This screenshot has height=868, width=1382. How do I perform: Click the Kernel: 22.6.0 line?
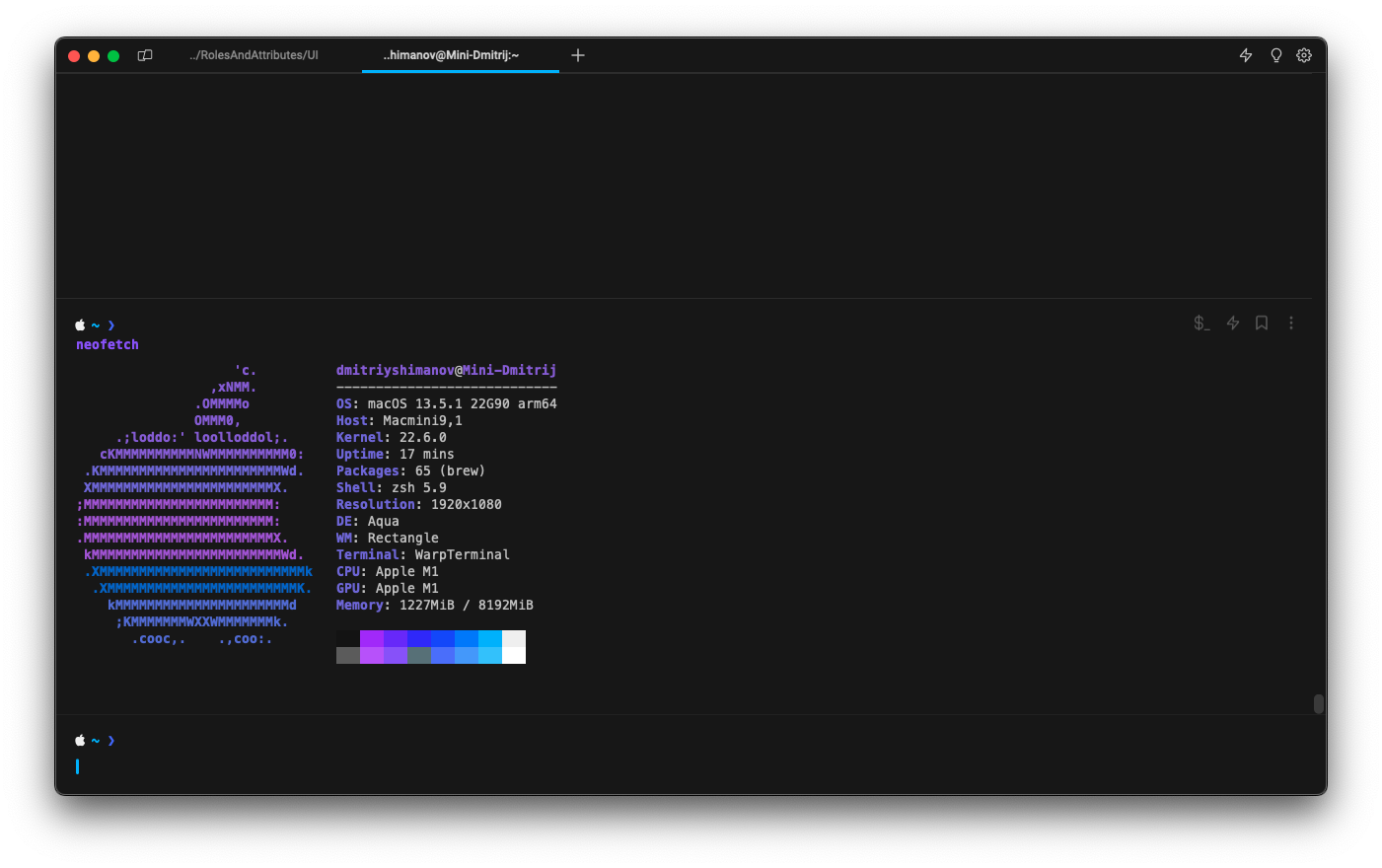(392, 437)
